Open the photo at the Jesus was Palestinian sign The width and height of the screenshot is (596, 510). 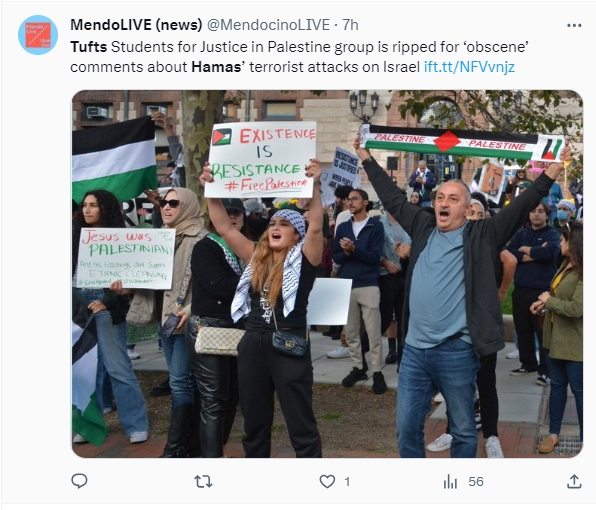coord(126,258)
